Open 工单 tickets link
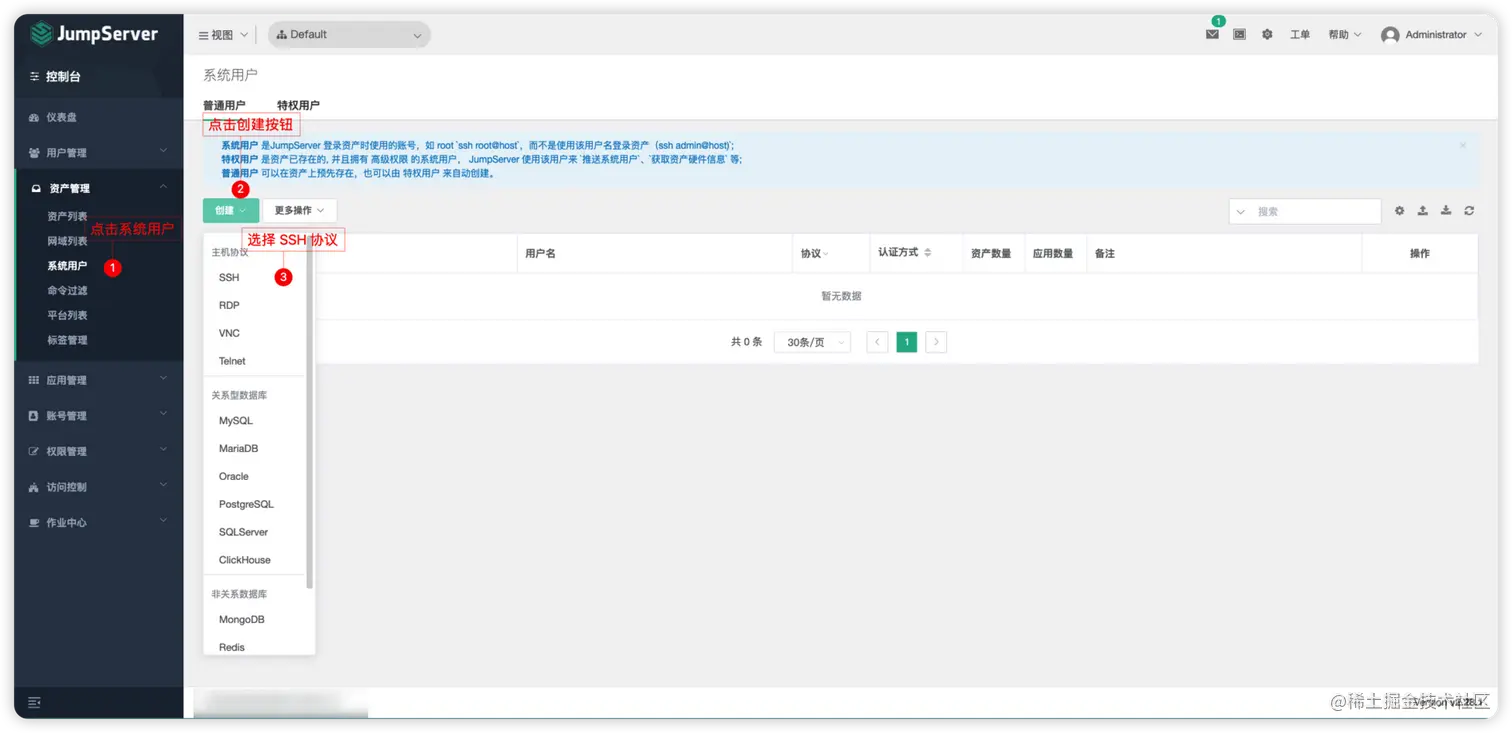 coord(1299,35)
